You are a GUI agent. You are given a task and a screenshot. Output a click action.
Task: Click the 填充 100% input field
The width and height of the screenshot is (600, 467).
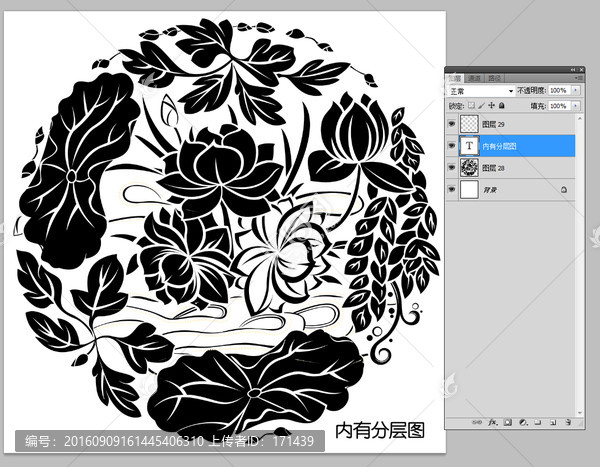(x=559, y=106)
